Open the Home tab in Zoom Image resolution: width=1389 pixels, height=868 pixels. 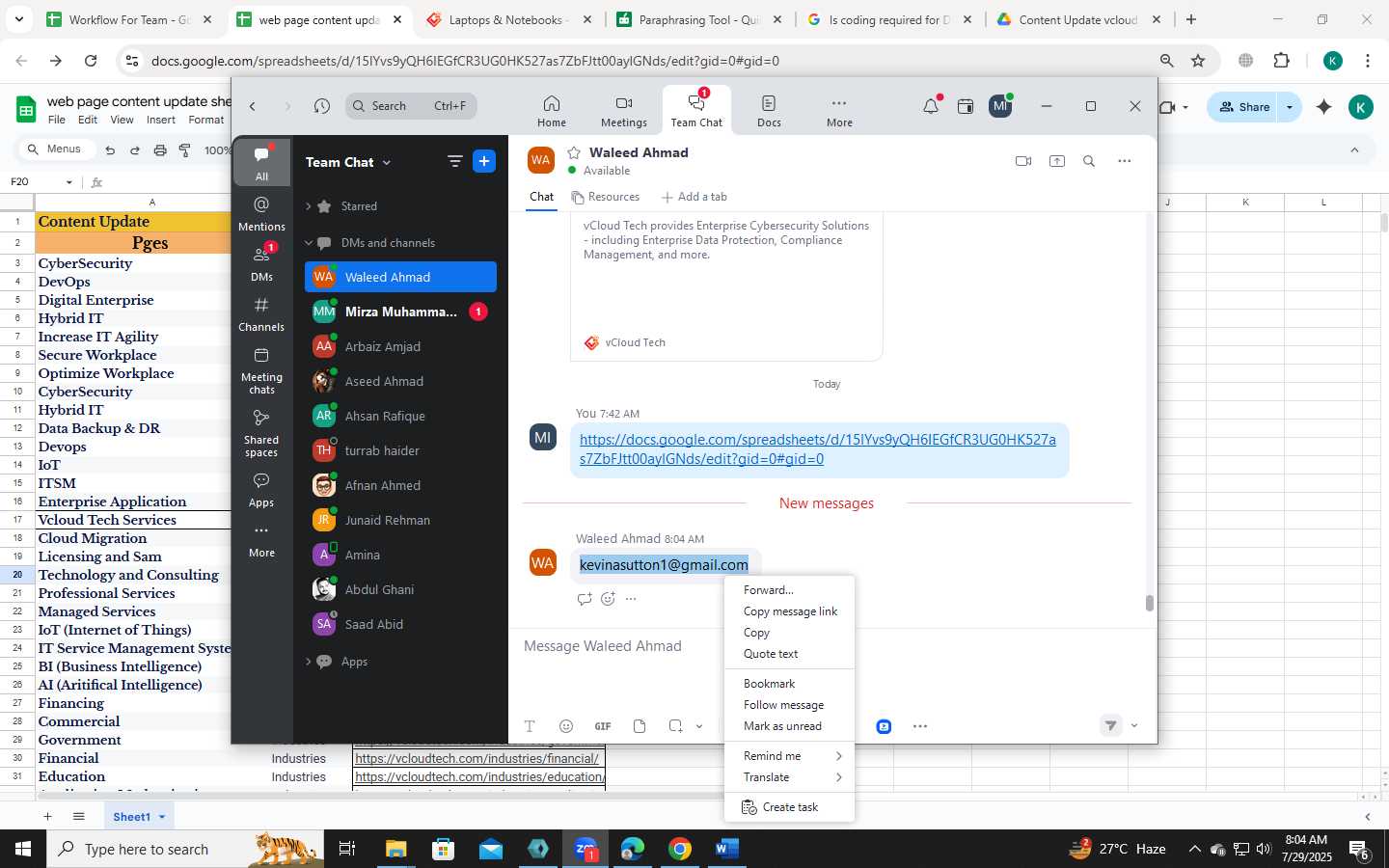point(552,111)
